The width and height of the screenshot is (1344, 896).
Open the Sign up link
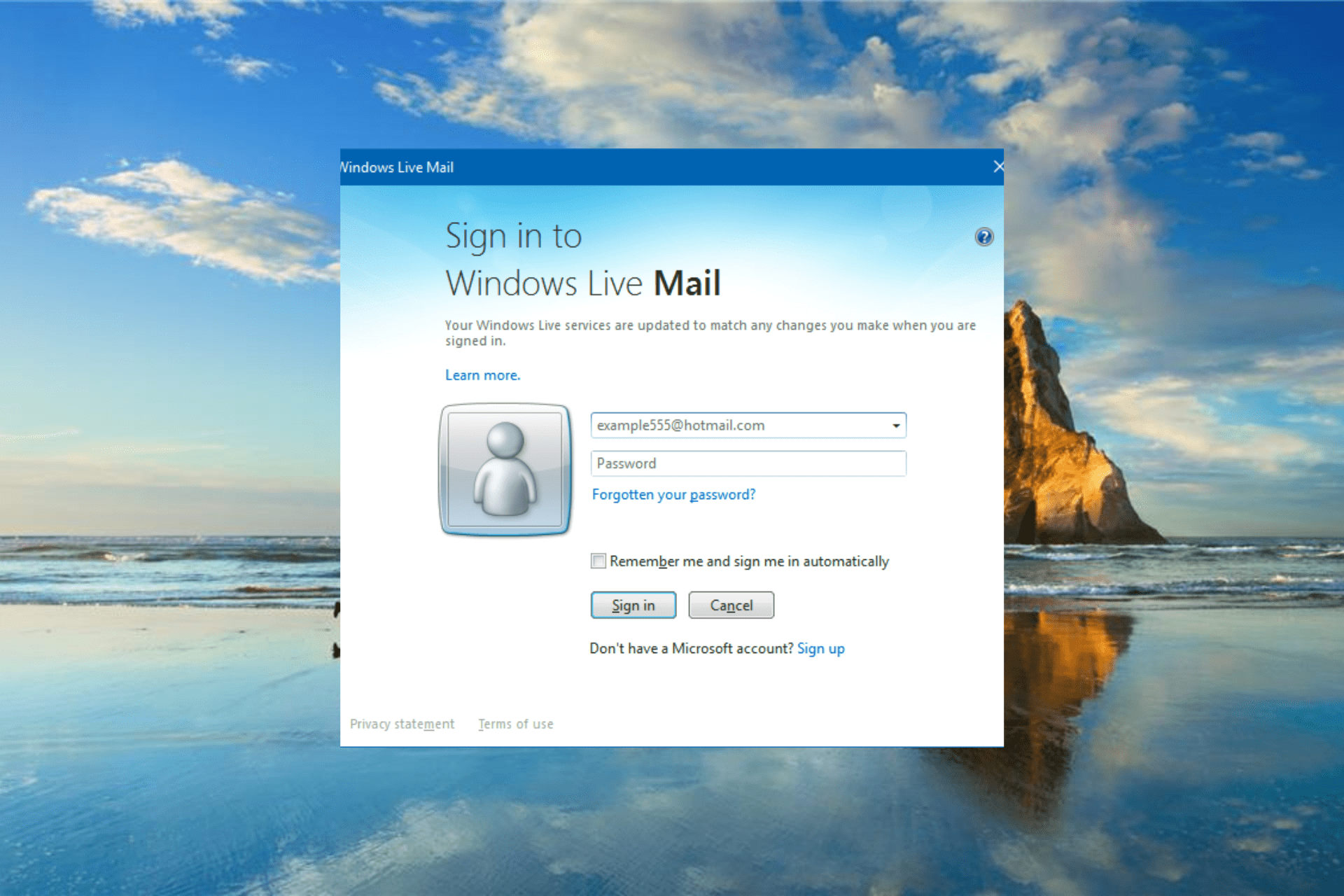(x=820, y=649)
